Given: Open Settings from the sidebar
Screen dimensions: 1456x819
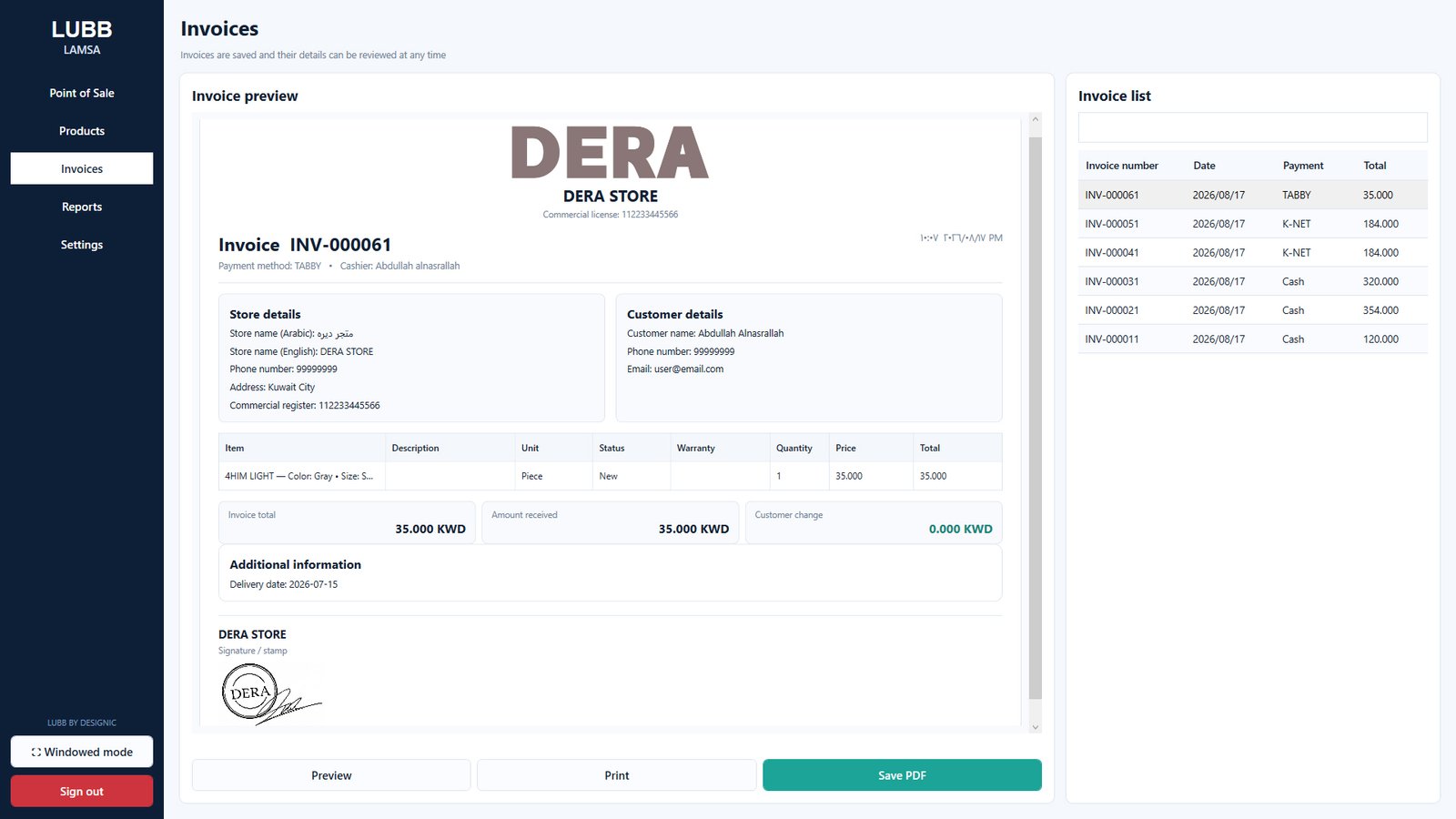Looking at the screenshot, I should [82, 245].
